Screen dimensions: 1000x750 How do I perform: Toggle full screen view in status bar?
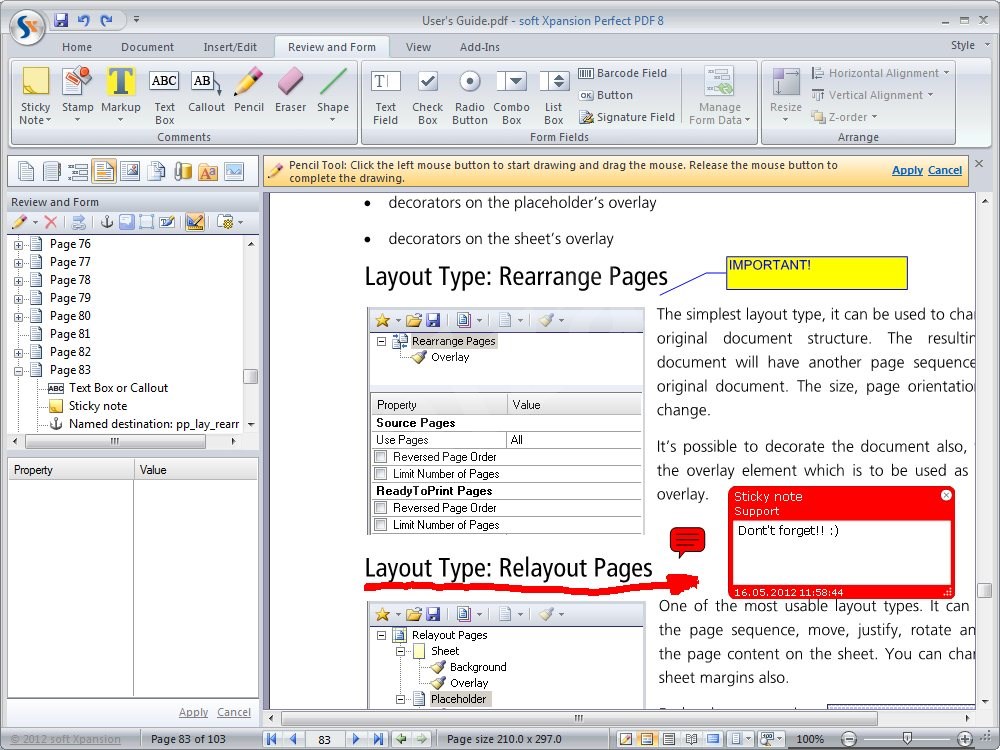[713, 739]
